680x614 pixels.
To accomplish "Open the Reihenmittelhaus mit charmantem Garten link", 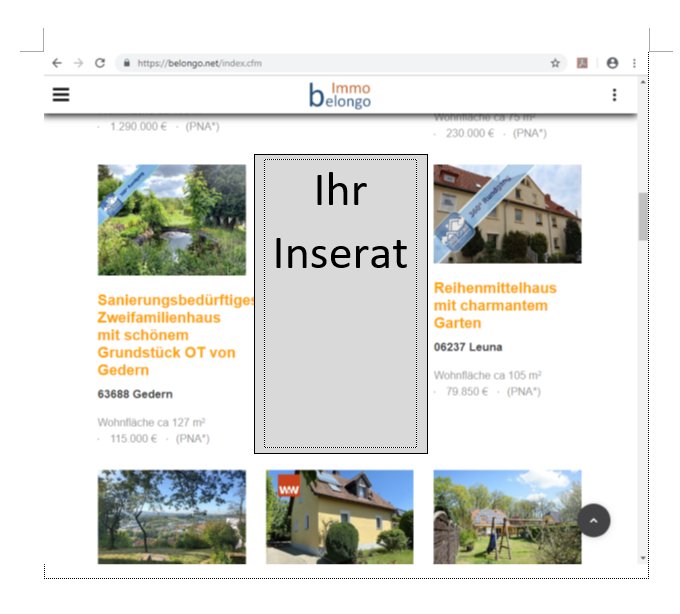I will coord(495,305).
